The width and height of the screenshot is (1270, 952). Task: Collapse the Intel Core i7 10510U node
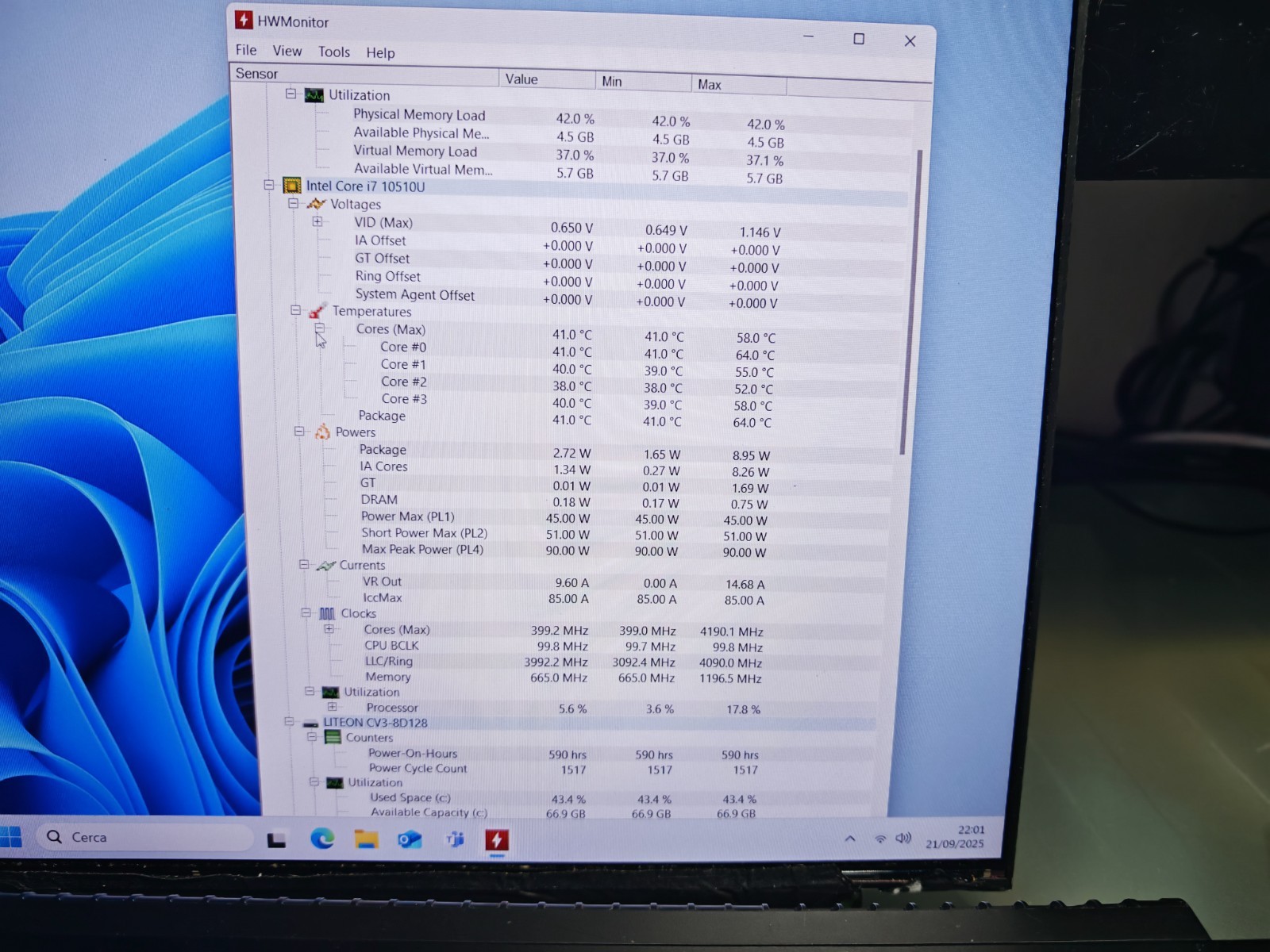tap(268, 185)
